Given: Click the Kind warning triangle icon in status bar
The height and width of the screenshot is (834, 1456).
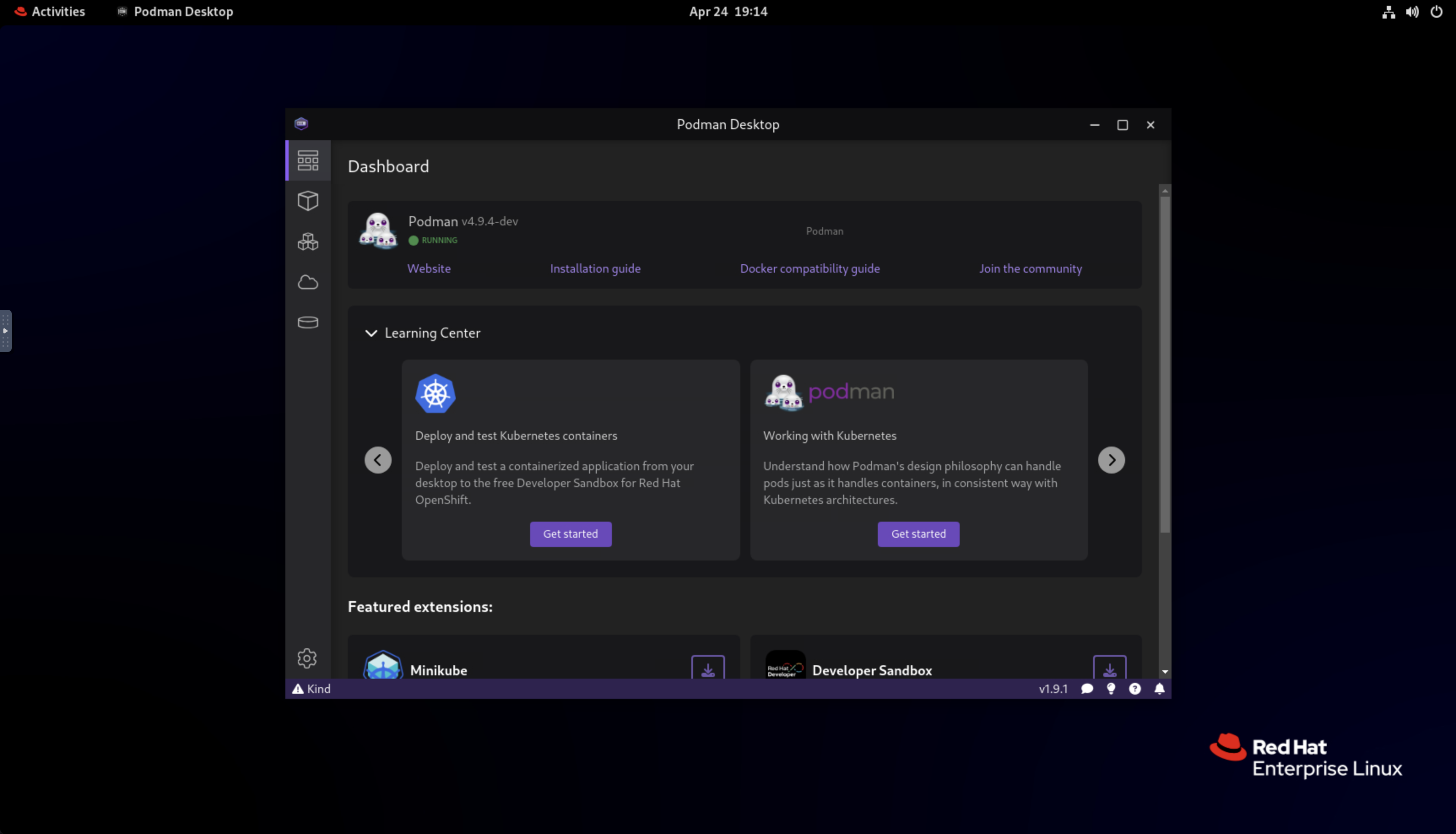Looking at the screenshot, I should [298, 689].
